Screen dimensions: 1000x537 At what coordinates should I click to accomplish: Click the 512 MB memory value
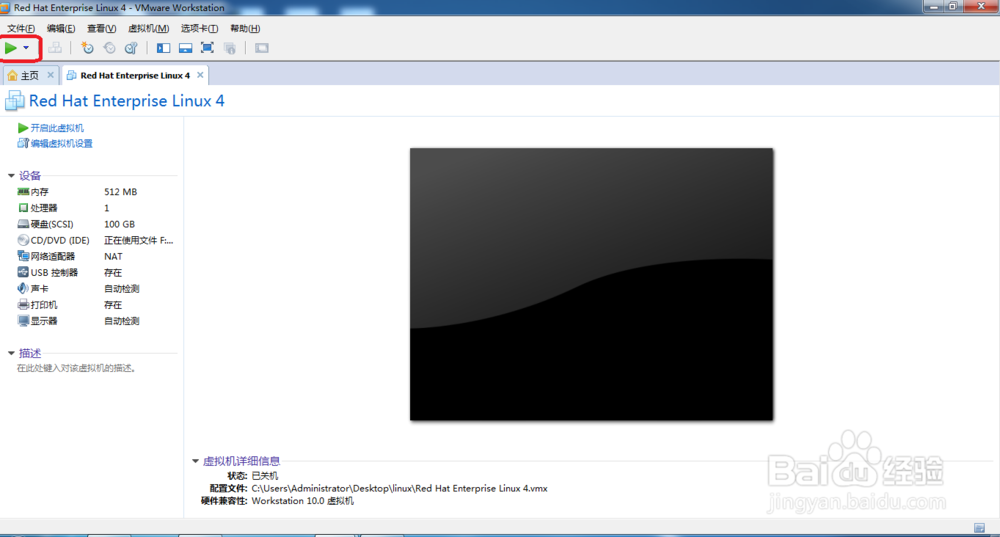point(121,192)
